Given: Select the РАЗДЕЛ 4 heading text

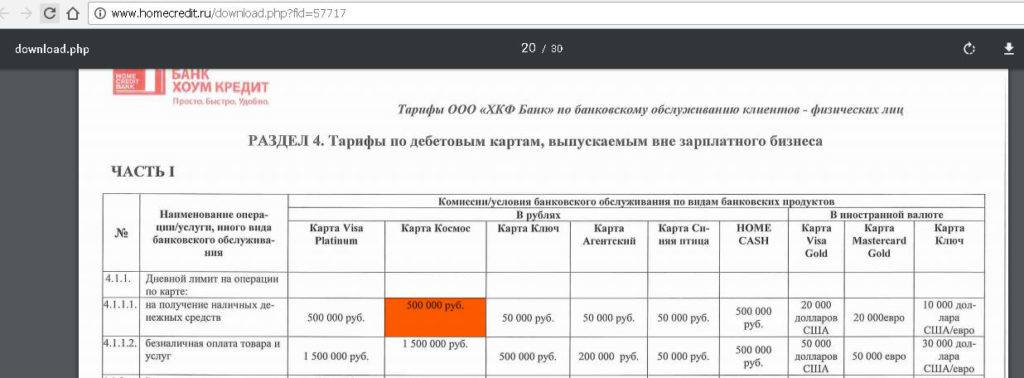Looking at the screenshot, I should click(535, 141).
